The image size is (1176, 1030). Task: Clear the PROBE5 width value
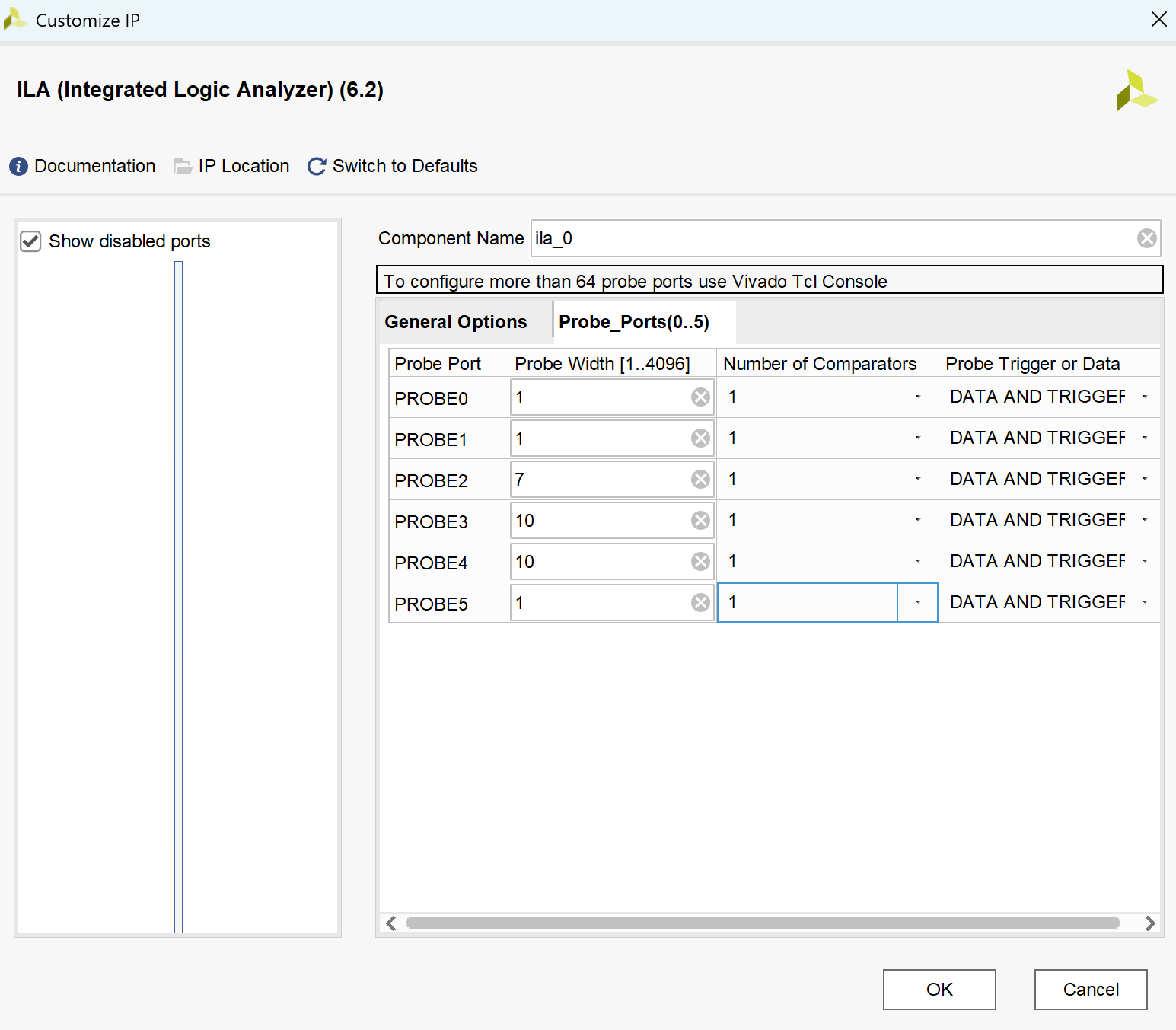[x=700, y=602]
